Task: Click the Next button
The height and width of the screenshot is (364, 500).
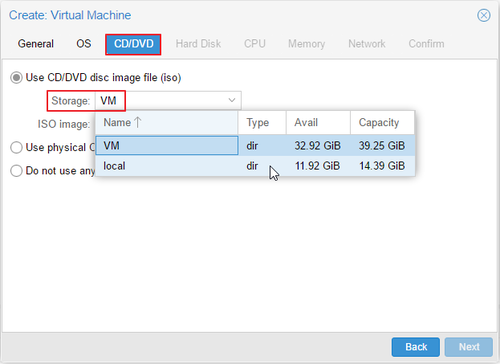Action: pos(469,347)
